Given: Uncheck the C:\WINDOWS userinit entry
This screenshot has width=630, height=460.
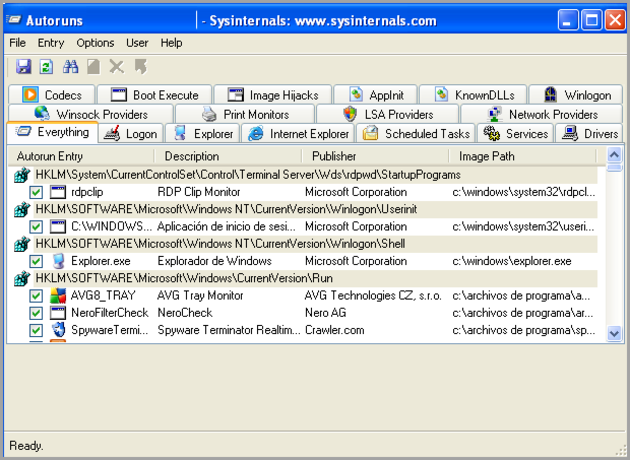Looking at the screenshot, I should coord(36,227).
